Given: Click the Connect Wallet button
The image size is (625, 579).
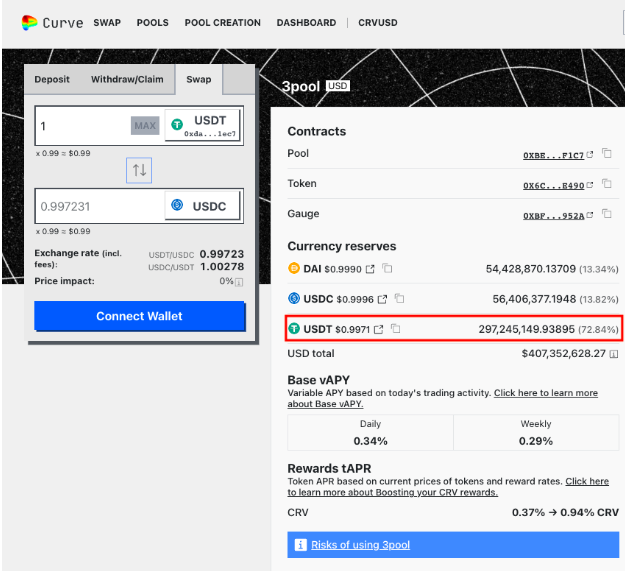Looking at the screenshot, I should click(x=140, y=316).
